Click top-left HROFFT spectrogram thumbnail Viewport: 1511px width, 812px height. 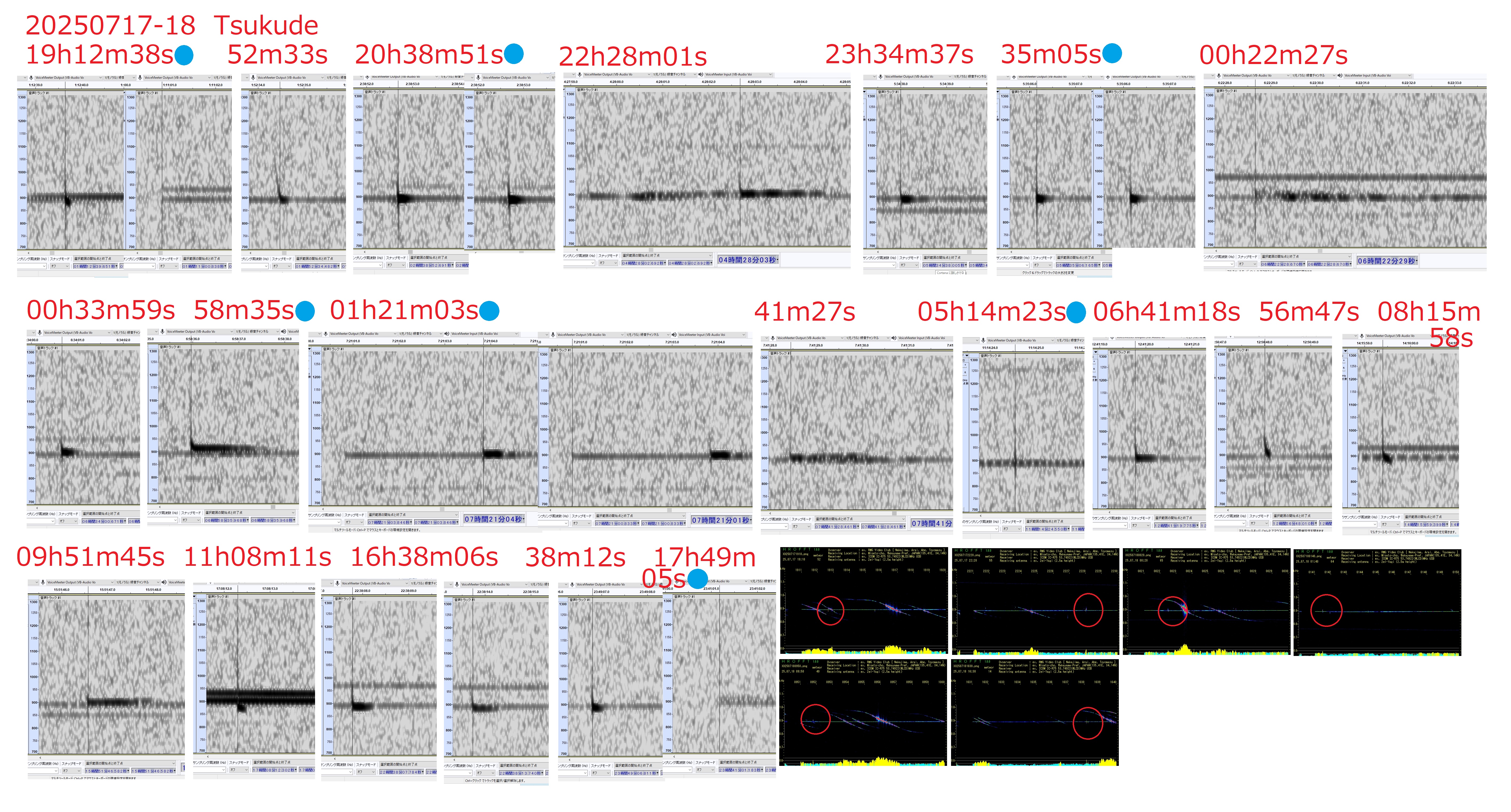pyautogui.click(x=864, y=601)
